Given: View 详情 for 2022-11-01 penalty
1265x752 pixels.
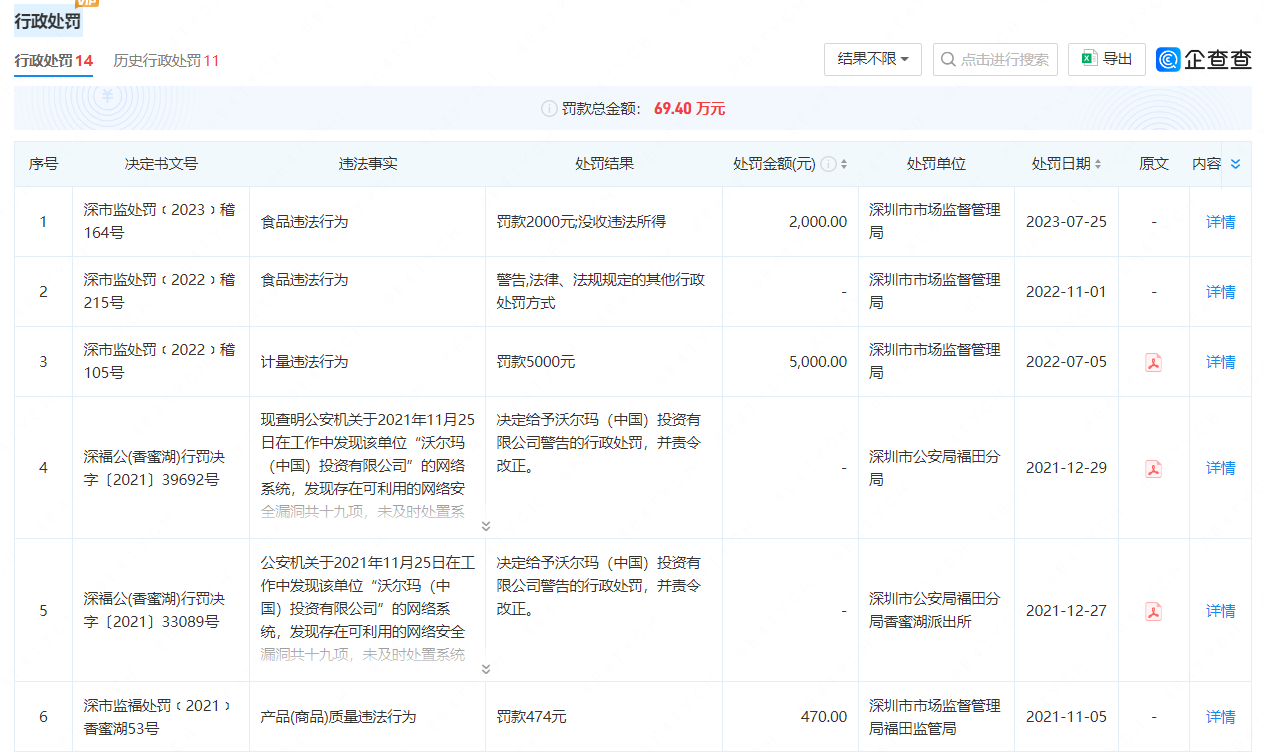Looking at the screenshot, I should [x=1220, y=292].
